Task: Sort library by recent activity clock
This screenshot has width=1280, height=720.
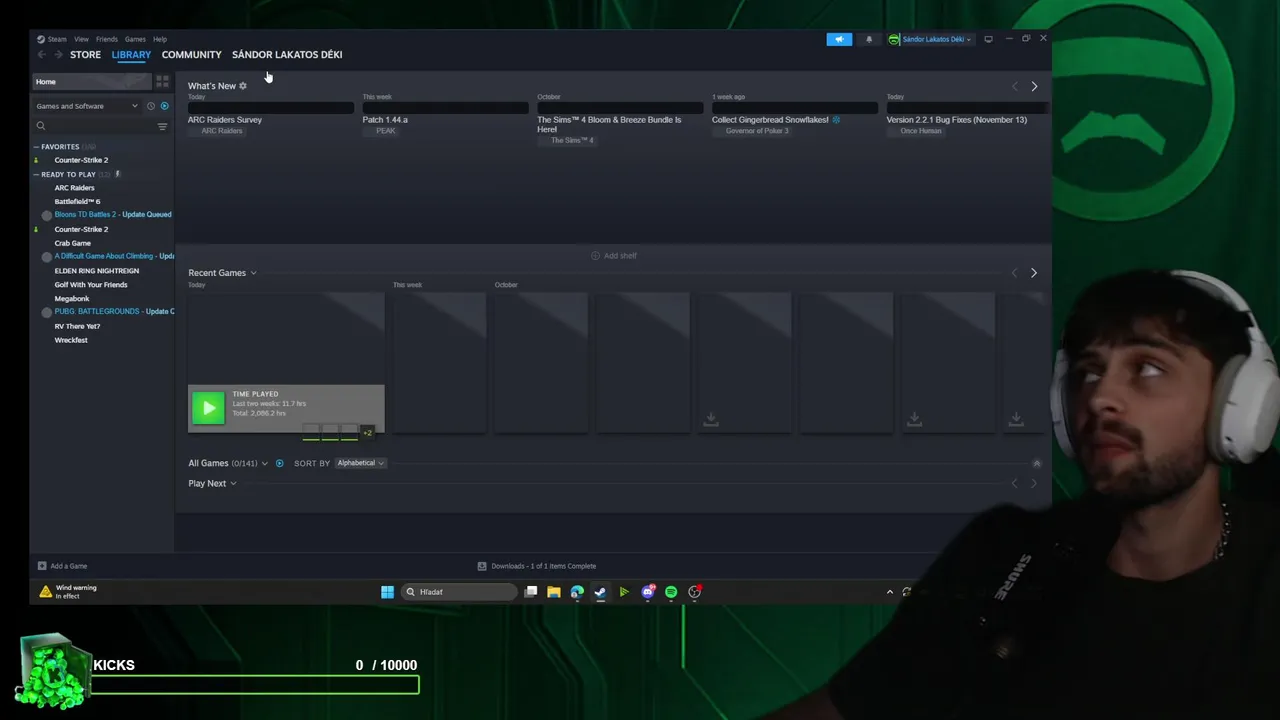Action: (x=151, y=106)
